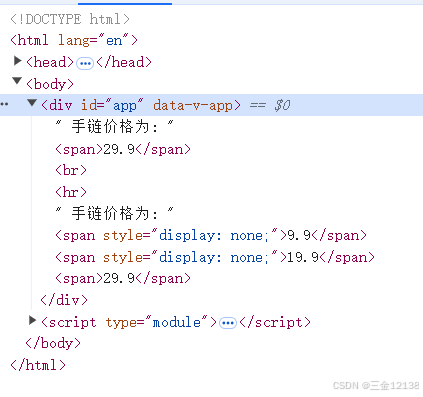
Task: Select the first span containing 29.9
Action: coord(123,149)
